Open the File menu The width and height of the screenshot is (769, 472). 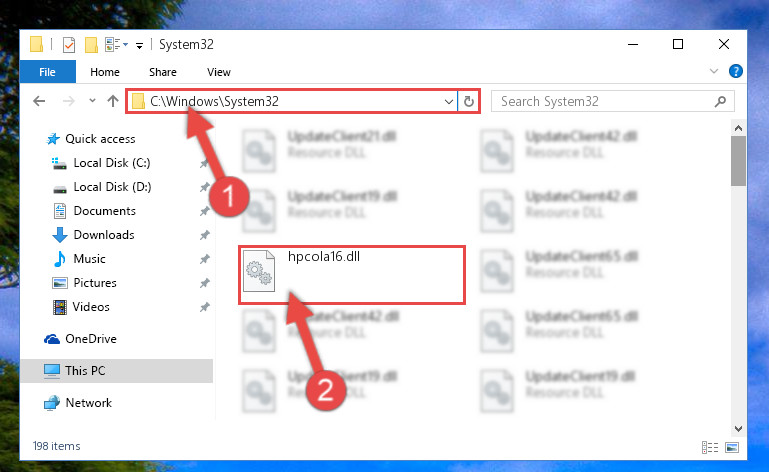coord(48,72)
